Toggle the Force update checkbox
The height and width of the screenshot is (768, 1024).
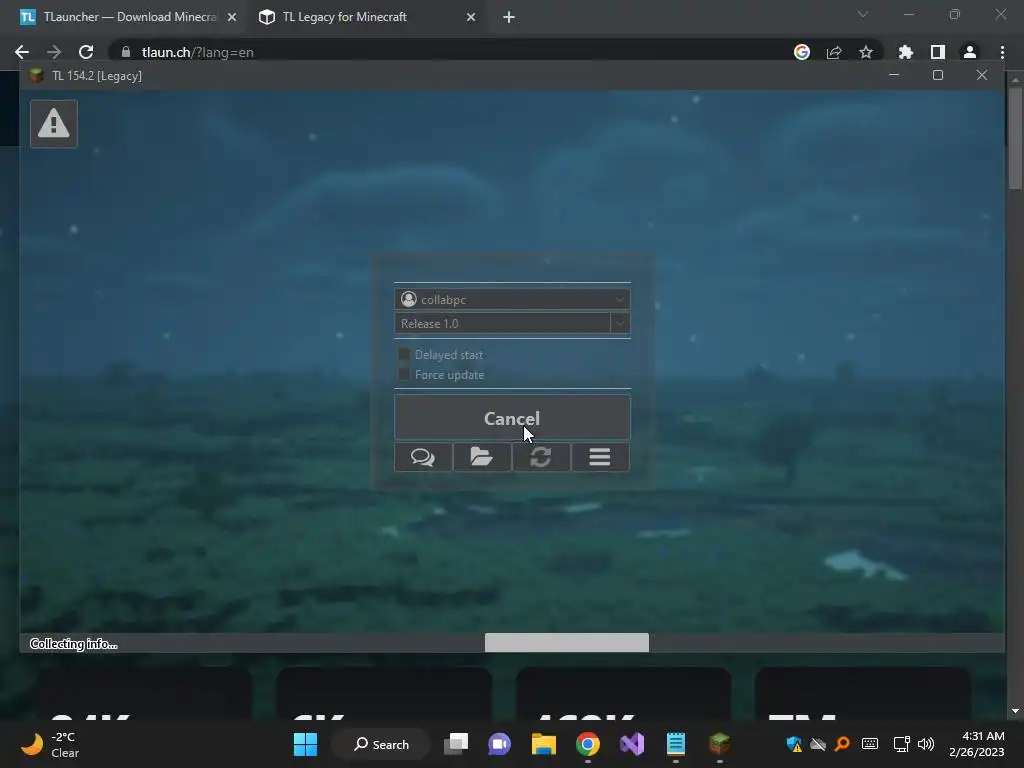coord(404,374)
